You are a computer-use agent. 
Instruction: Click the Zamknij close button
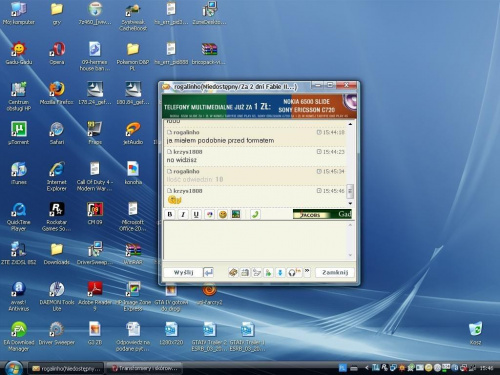point(335,272)
